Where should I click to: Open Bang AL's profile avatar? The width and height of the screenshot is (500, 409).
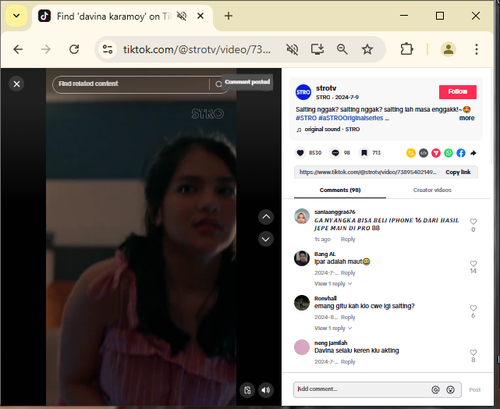click(x=302, y=258)
